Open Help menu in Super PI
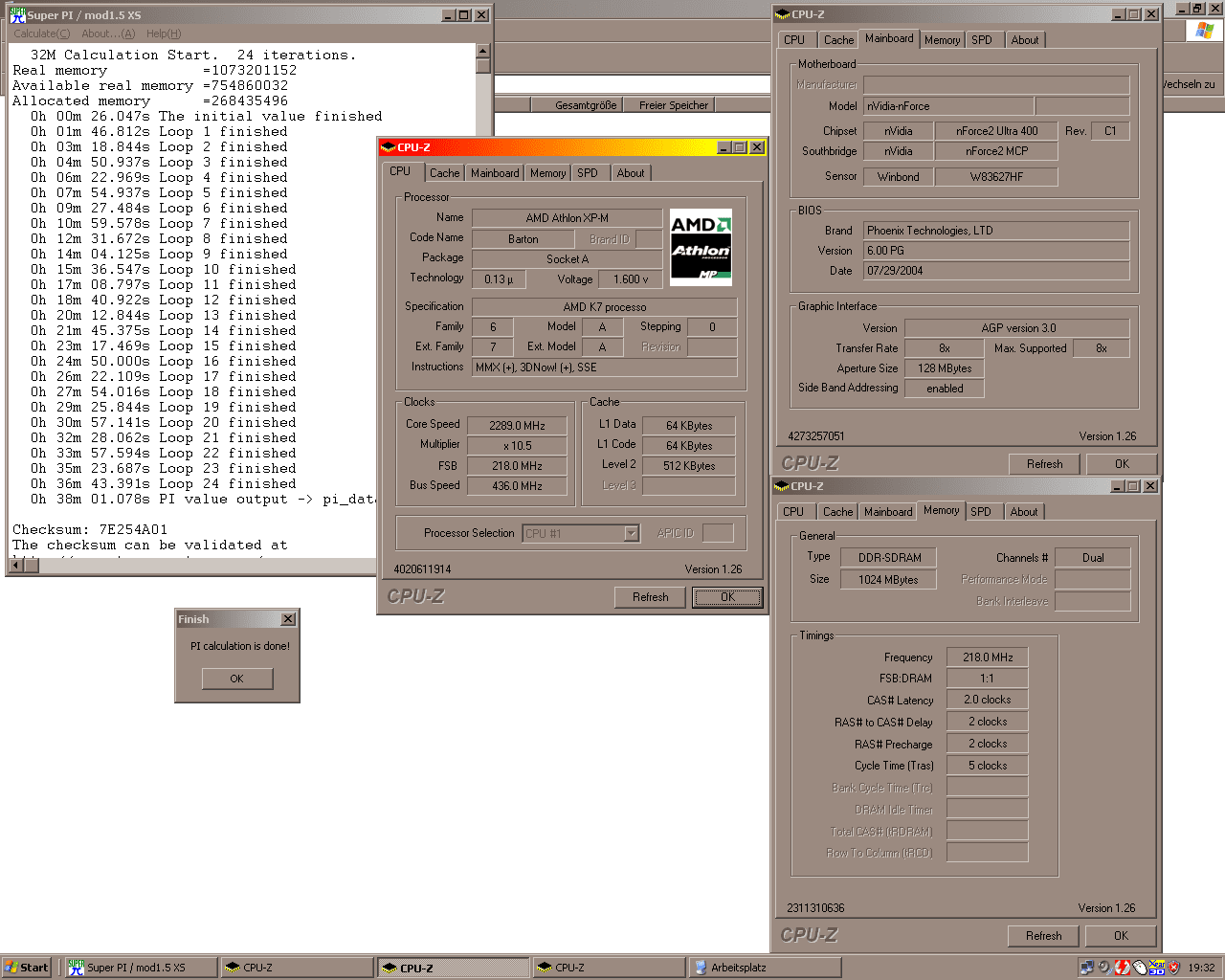Screen dimensions: 1225x980 (164, 33)
